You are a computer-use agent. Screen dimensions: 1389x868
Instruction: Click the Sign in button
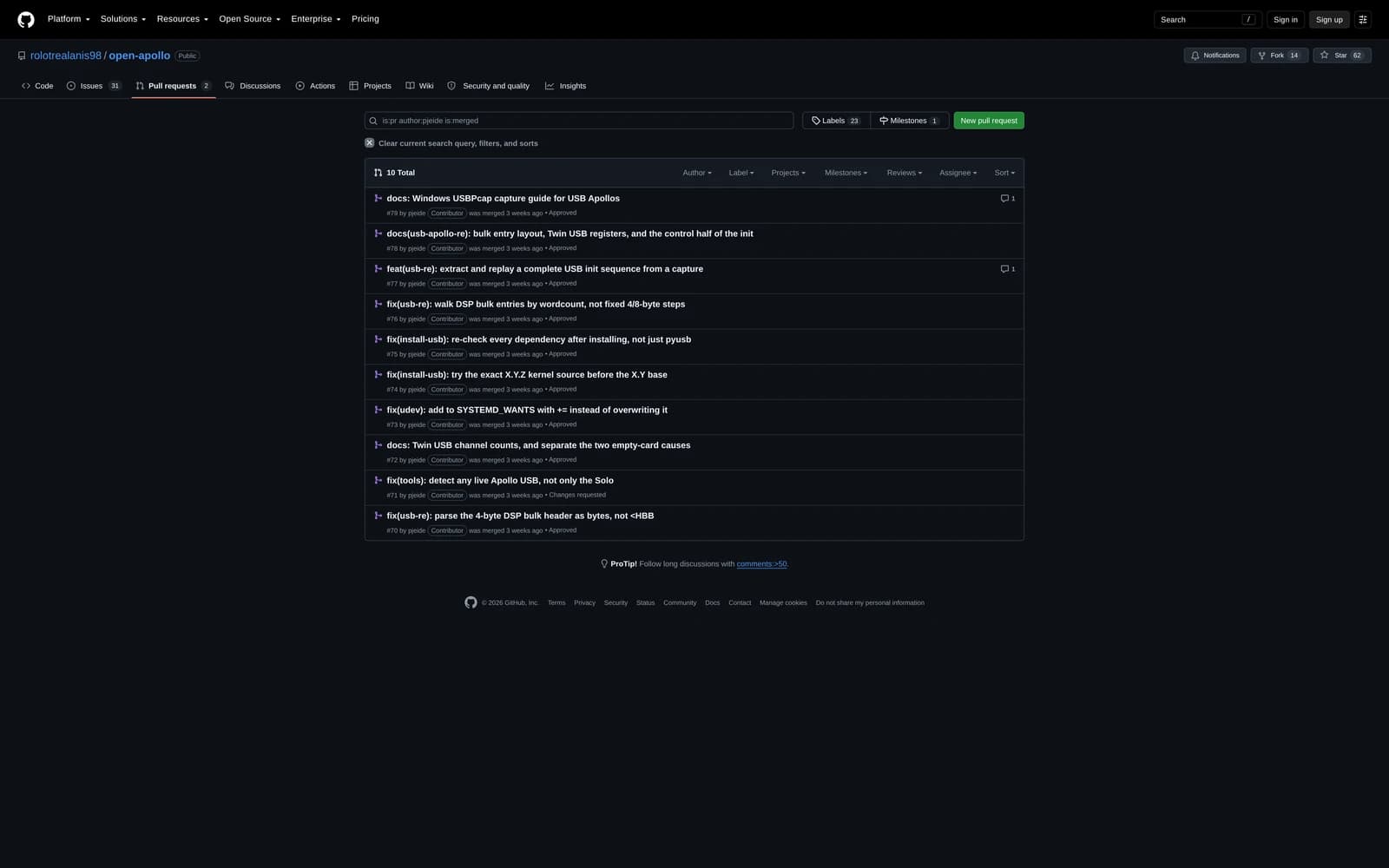(x=1286, y=19)
